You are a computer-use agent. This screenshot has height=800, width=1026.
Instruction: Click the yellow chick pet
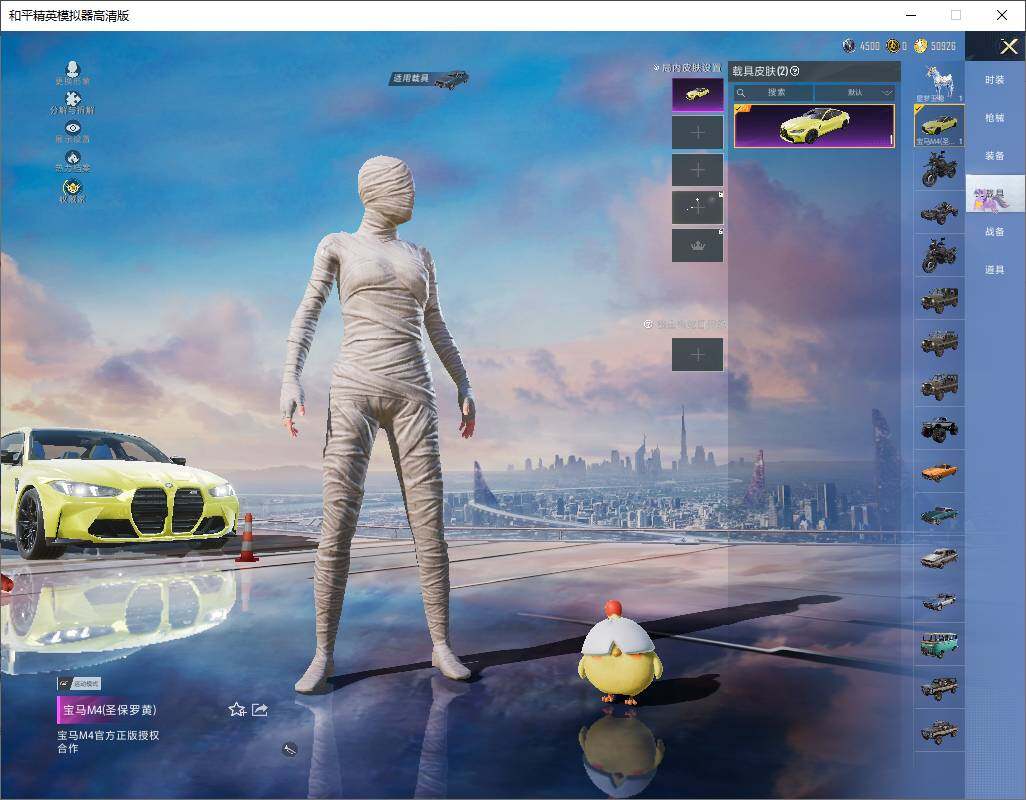click(620, 653)
